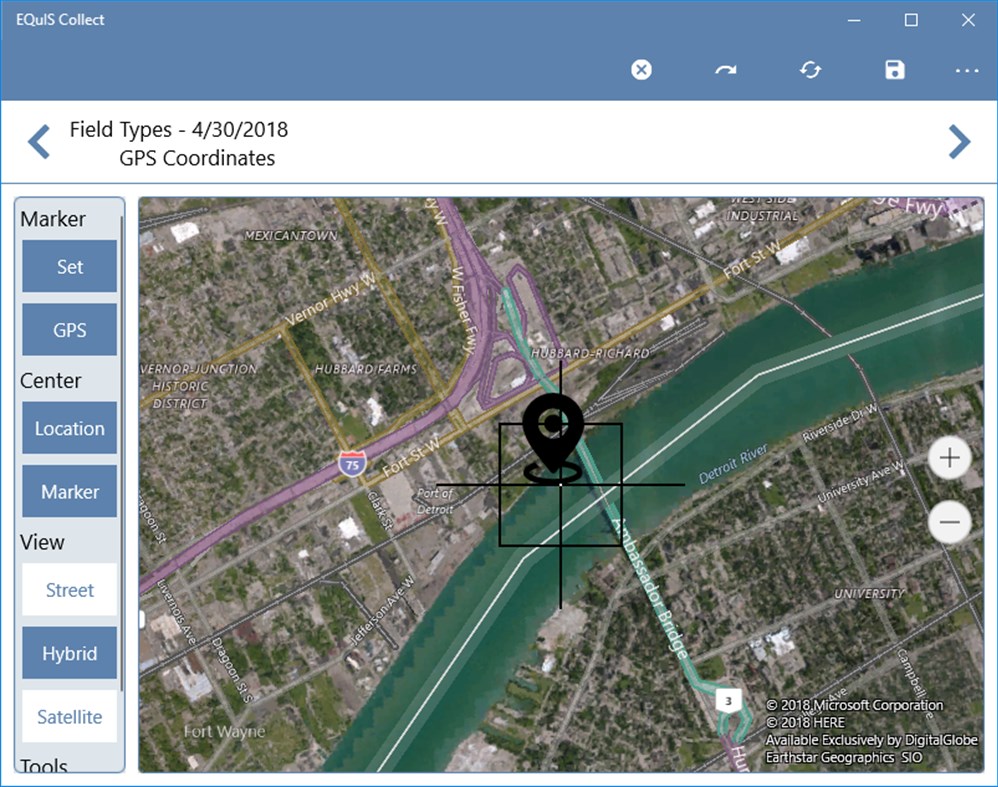Switch map view to Street
The height and width of the screenshot is (787, 998).
pyautogui.click(x=69, y=590)
